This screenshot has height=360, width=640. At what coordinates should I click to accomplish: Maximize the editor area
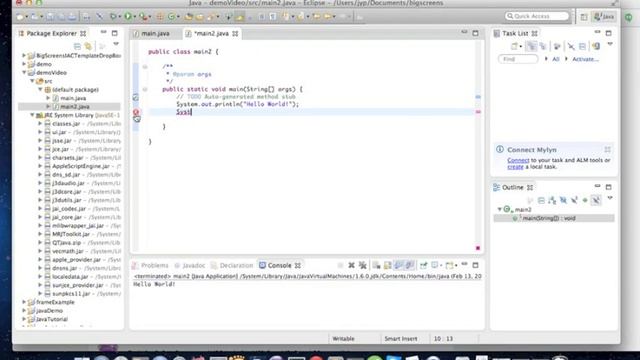475,33
